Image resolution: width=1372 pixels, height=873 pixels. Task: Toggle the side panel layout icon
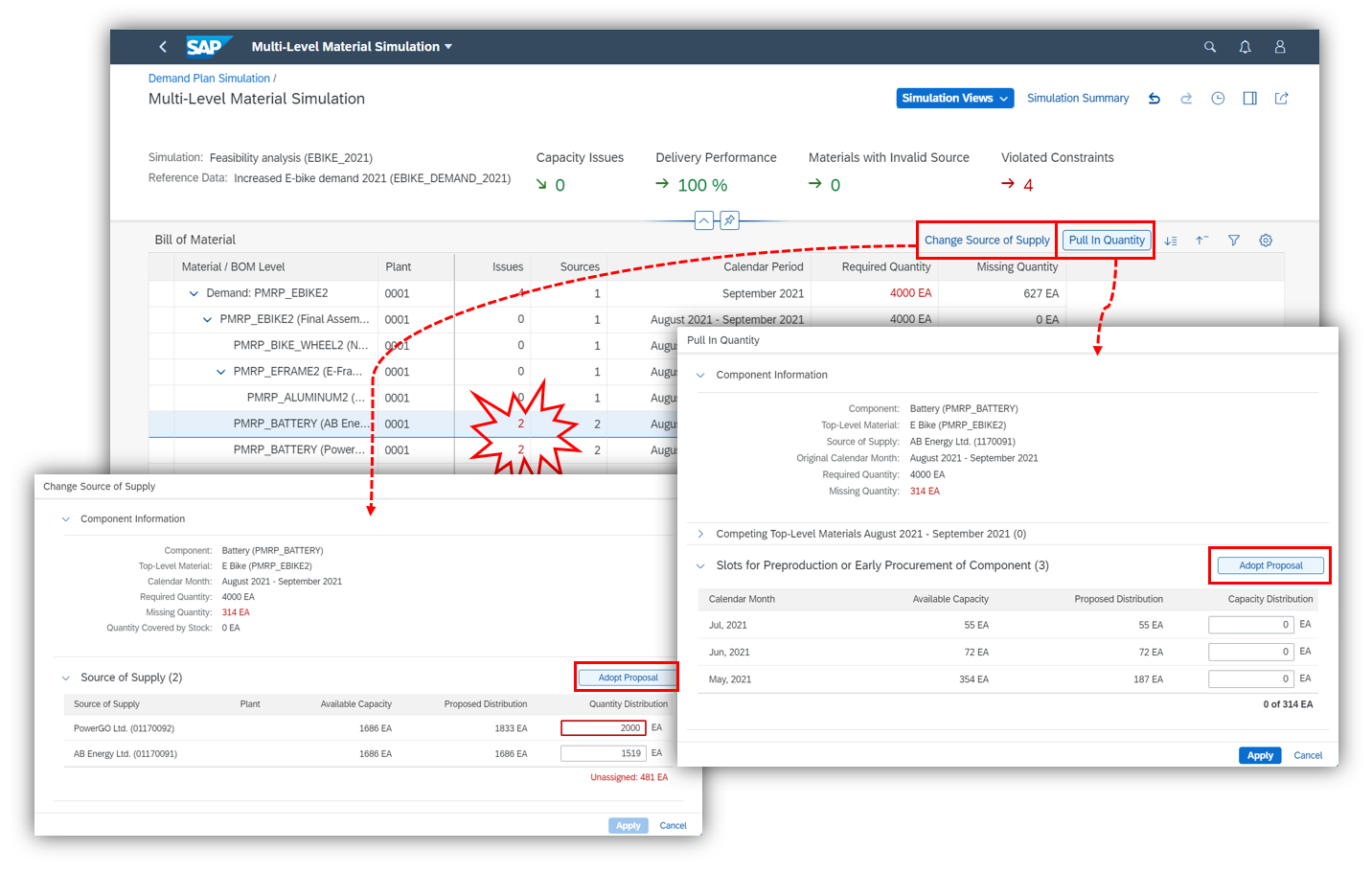[x=1249, y=98]
